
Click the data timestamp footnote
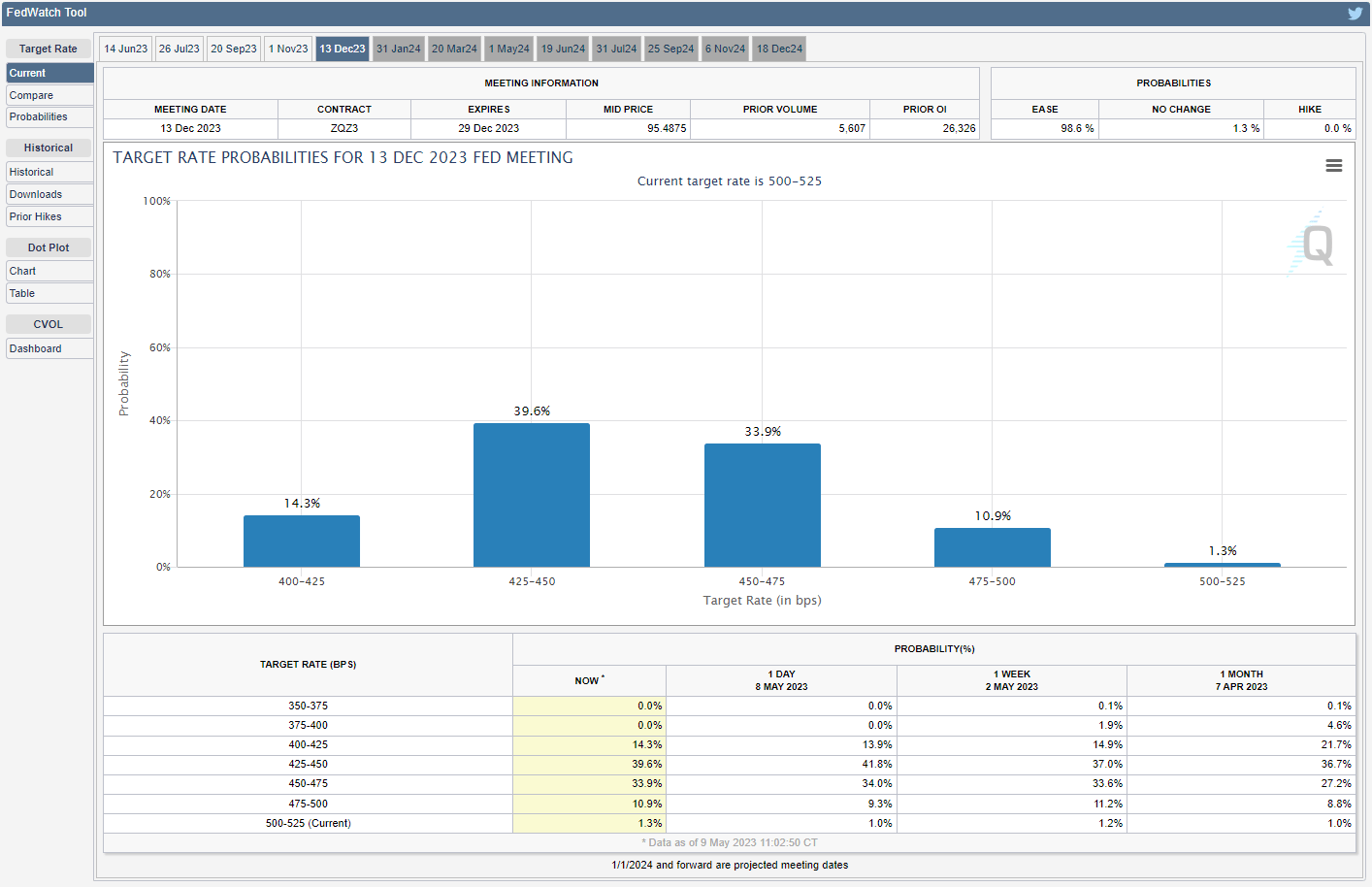point(730,842)
